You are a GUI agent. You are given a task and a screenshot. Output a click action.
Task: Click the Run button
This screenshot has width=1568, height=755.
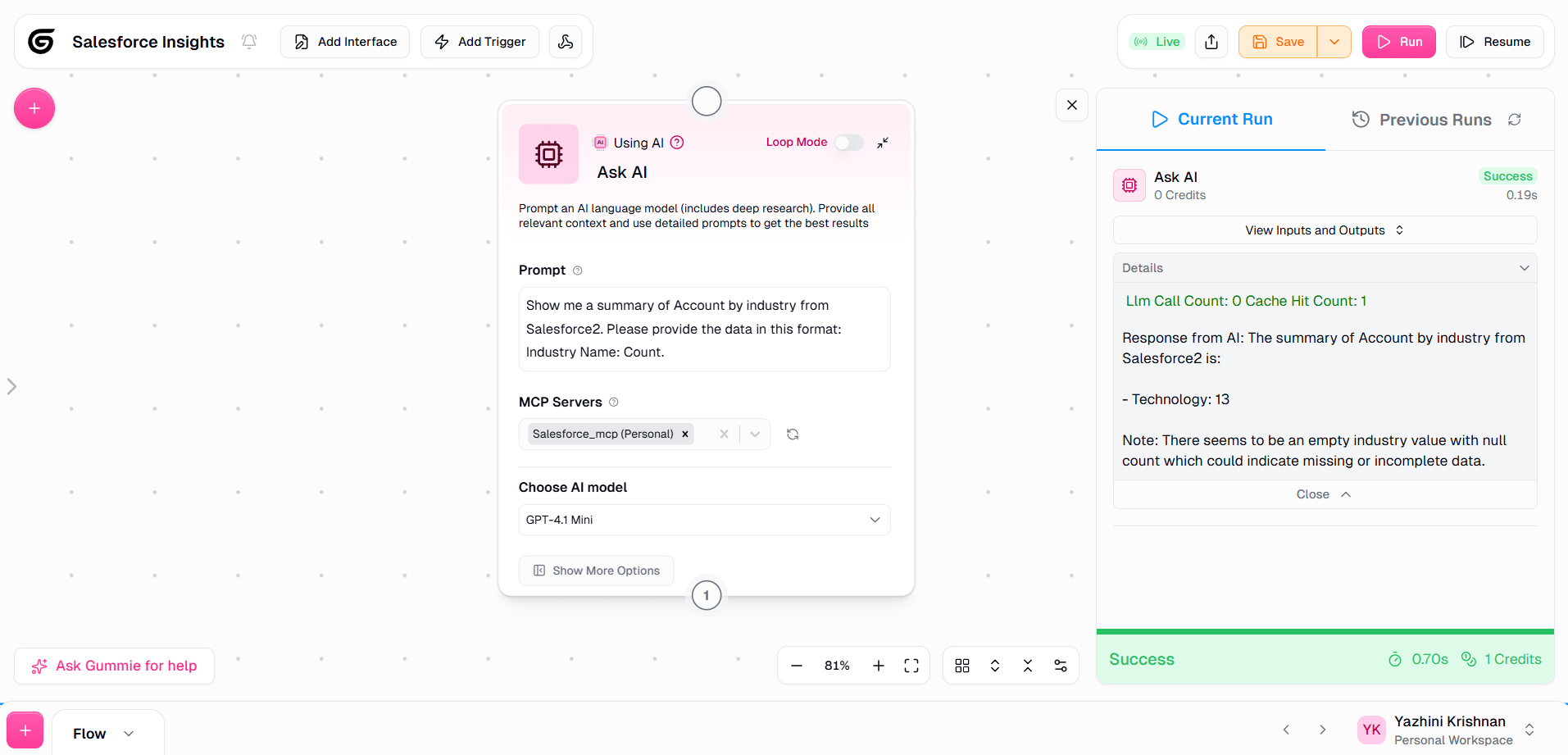1398,42
